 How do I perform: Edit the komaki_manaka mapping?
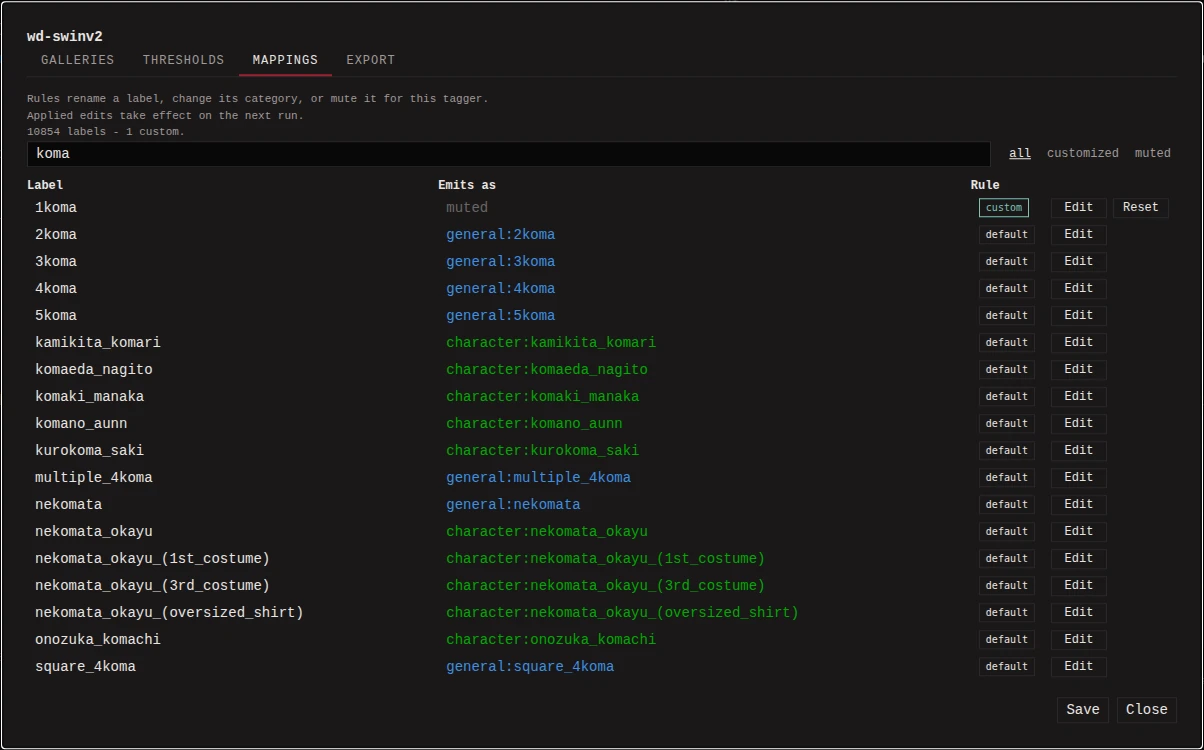pyautogui.click(x=1079, y=396)
